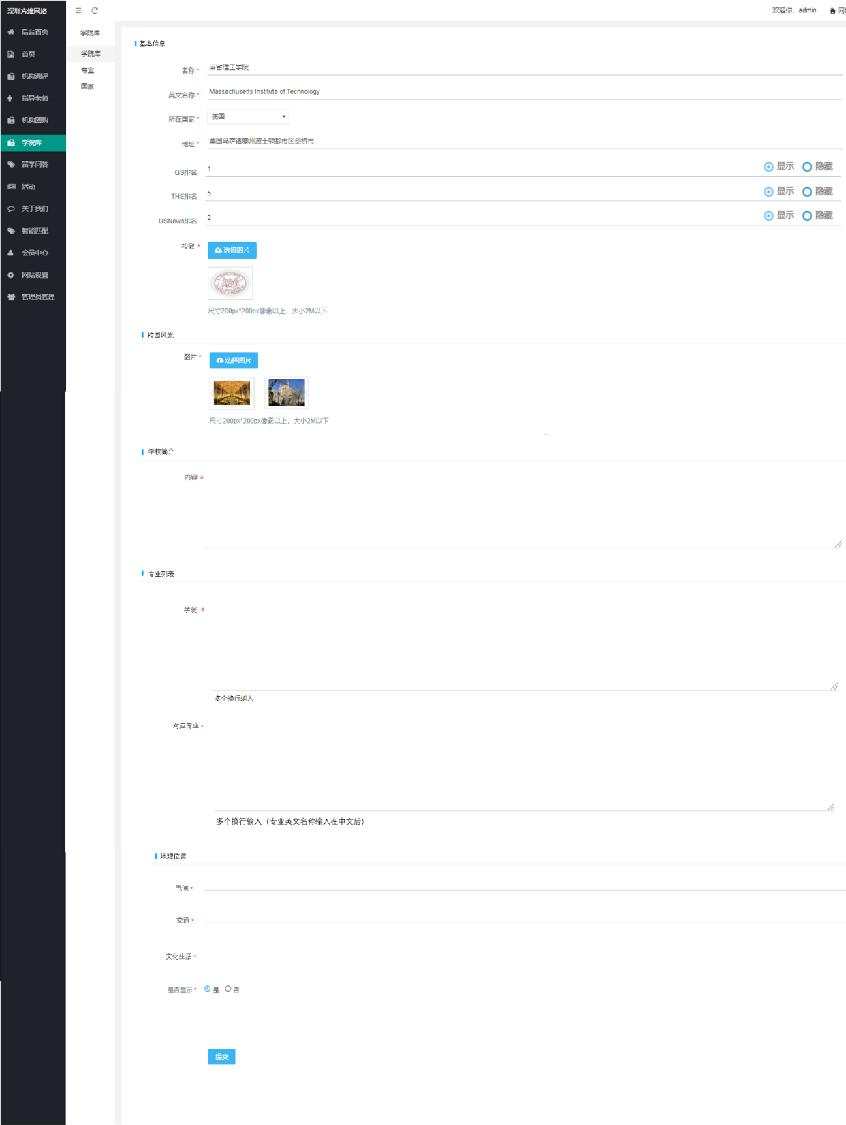Toggle the sidebar collapse hamburger icon
Viewport: 846px width, 1125px height.
click(x=78, y=11)
